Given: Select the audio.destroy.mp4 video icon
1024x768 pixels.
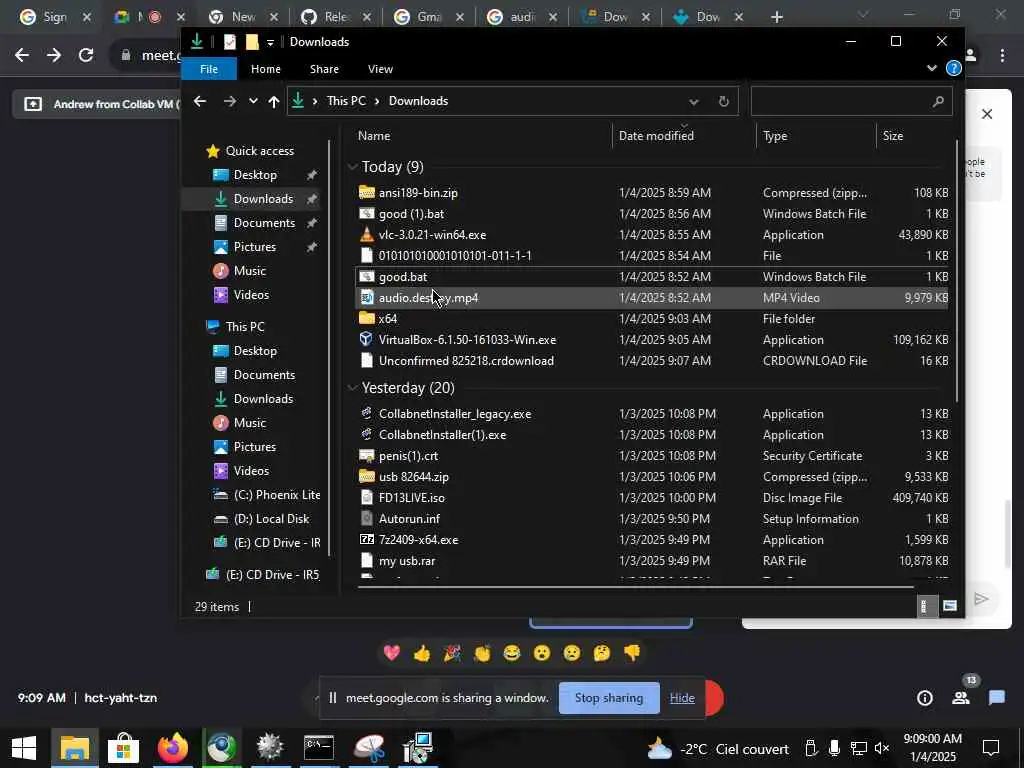Looking at the screenshot, I should coord(366,298).
